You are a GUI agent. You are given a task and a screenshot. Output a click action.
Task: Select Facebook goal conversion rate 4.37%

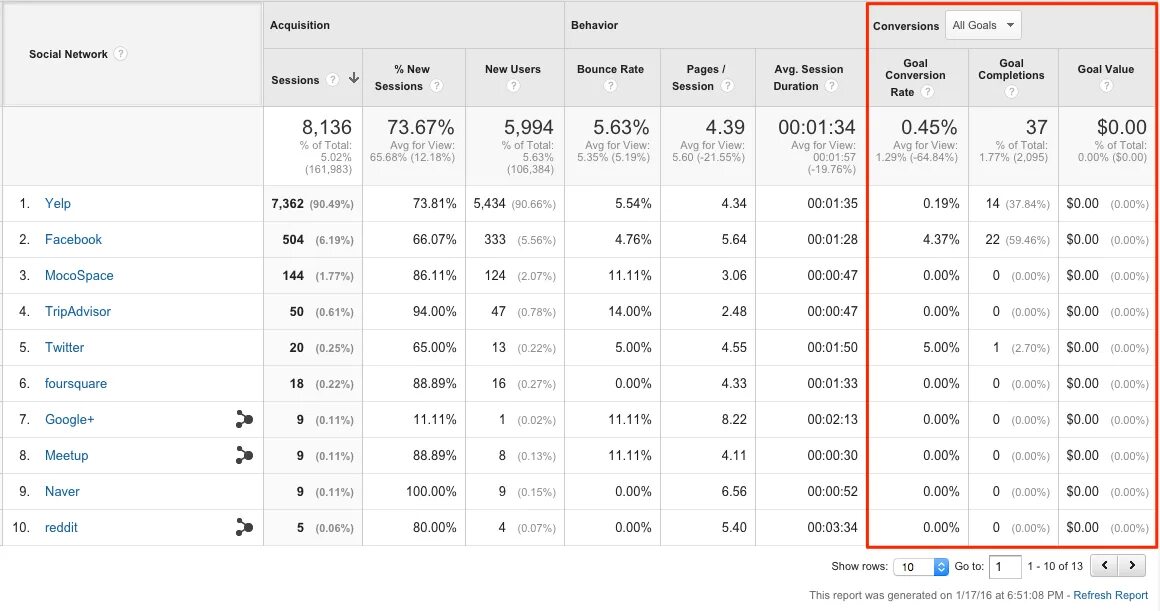941,240
